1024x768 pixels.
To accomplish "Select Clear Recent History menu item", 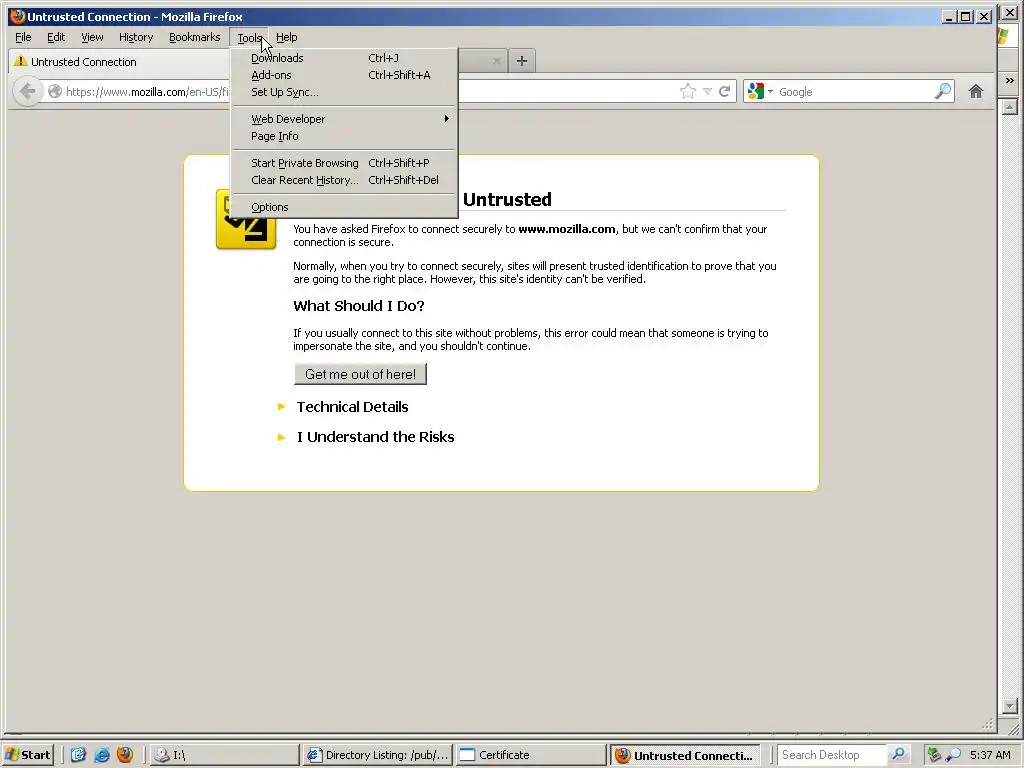I will (x=345, y=180).
